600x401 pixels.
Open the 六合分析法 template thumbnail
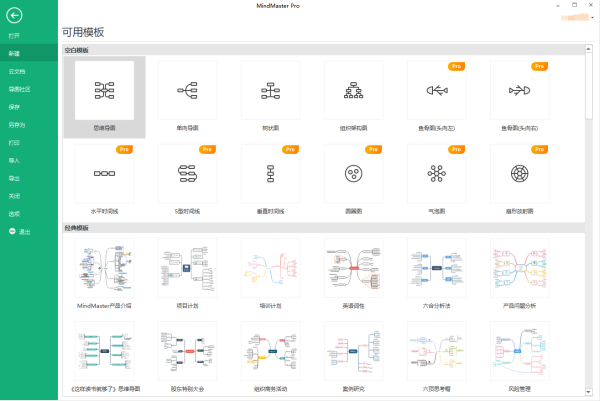[x=437, y=268]
